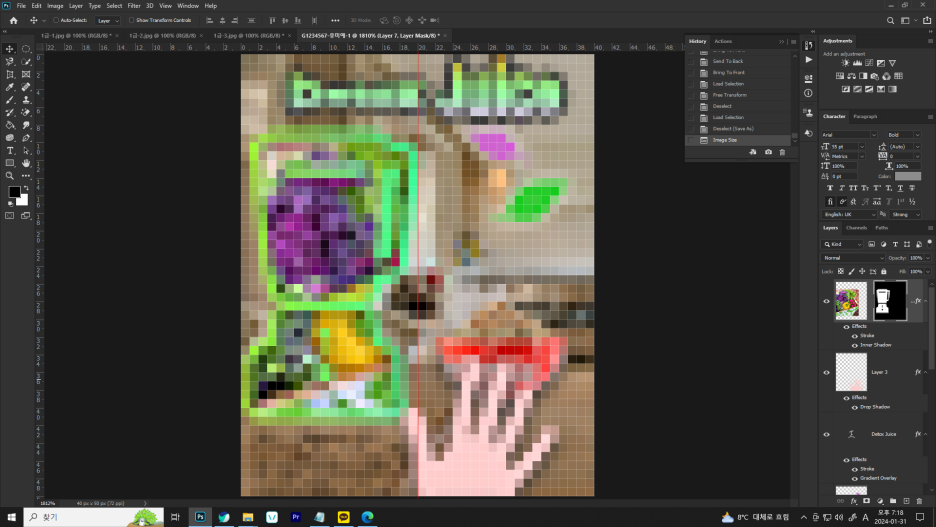936x527 pixels.
Task: Enable Show Transform Controls checkbox
Action: tap(131, 20)
